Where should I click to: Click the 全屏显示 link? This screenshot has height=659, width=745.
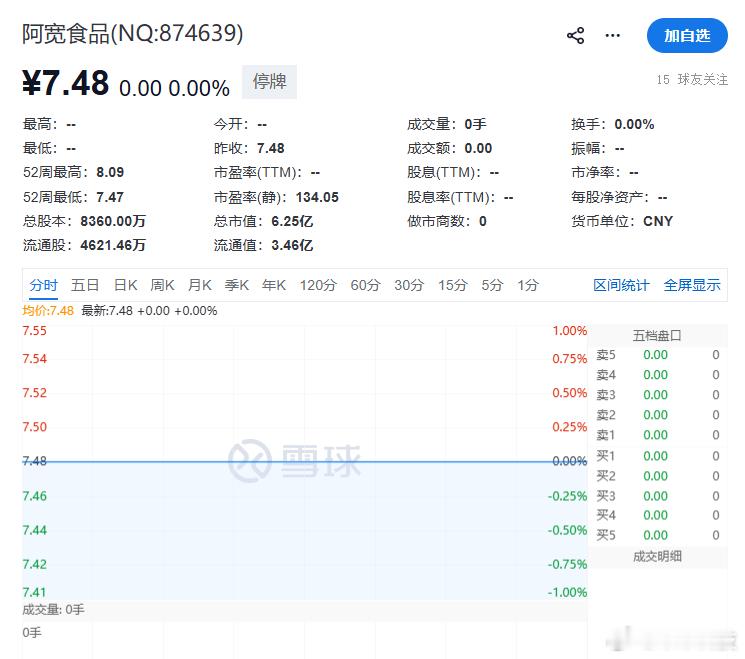pos(692,285)
